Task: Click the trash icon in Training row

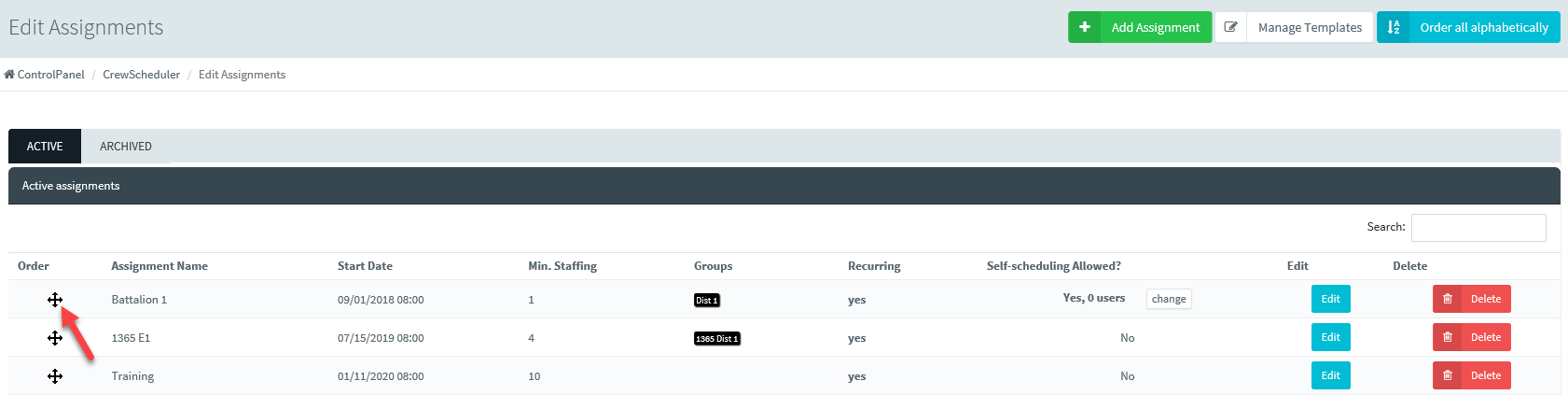Action: [x=1448, y=375]
